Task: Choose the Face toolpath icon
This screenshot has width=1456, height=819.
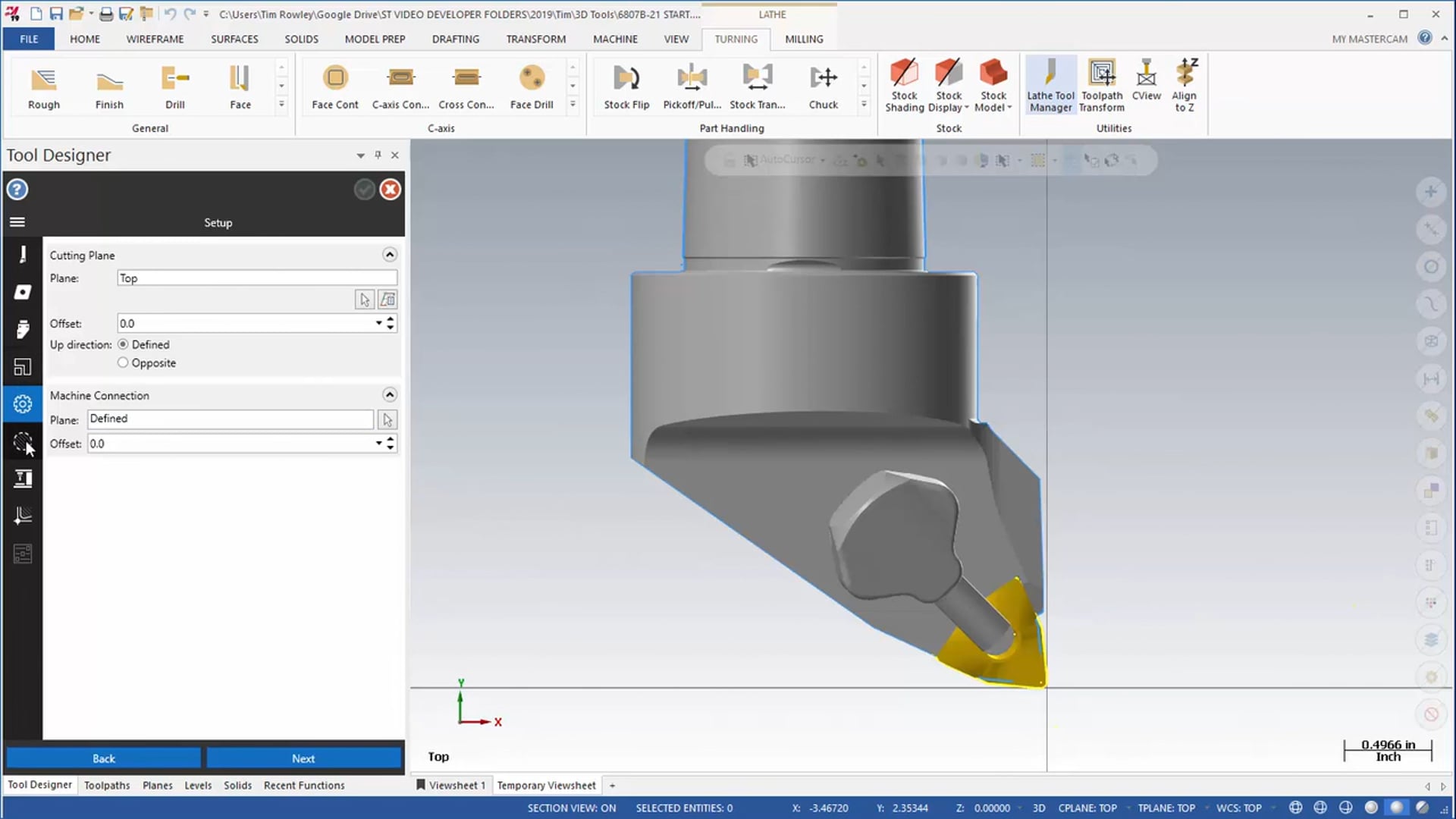Action: click(240, 87)
